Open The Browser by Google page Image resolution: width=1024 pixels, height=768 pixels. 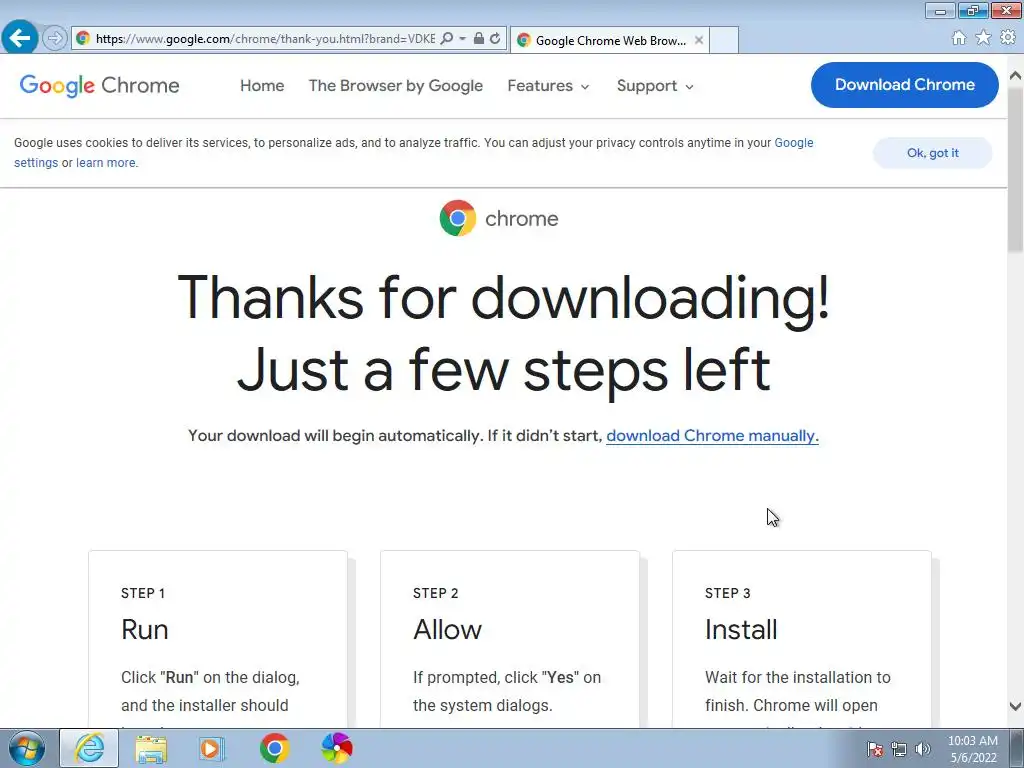point(396,86)
